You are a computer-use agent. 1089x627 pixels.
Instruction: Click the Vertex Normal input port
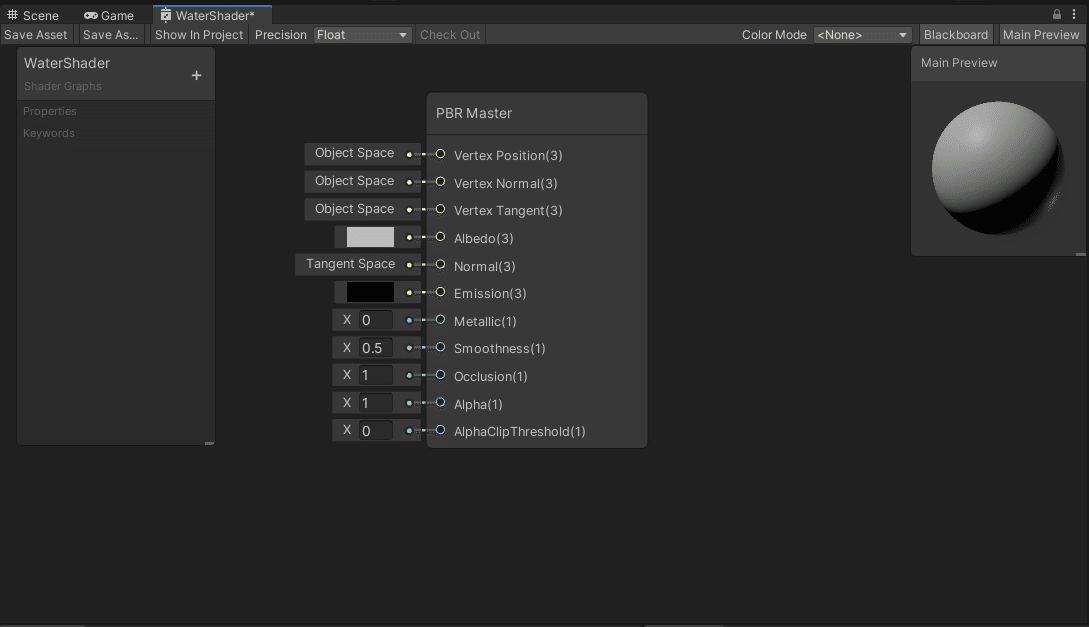440,181
